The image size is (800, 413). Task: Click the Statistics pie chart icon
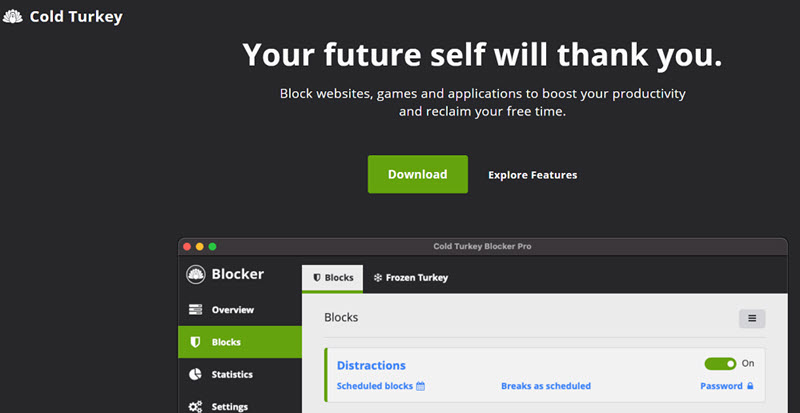point(195,374)
